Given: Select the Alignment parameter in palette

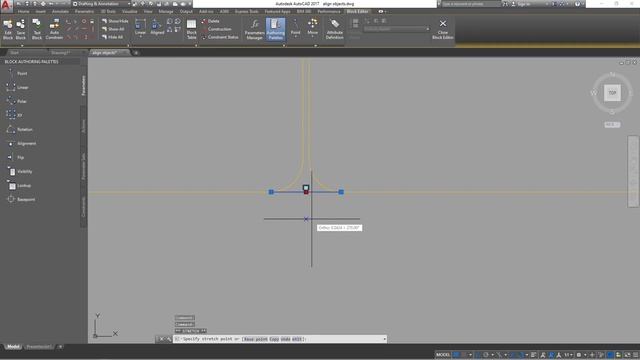Looking at the screenshot, I should pyautogui.click(x=21, y=144).
